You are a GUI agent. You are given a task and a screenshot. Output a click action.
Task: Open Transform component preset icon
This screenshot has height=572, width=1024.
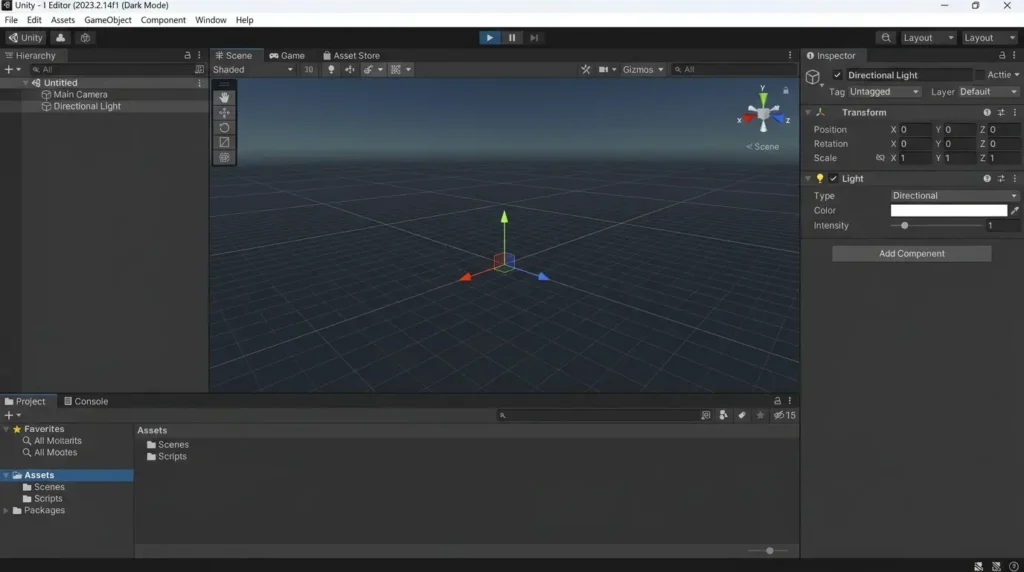(1001, 112)
